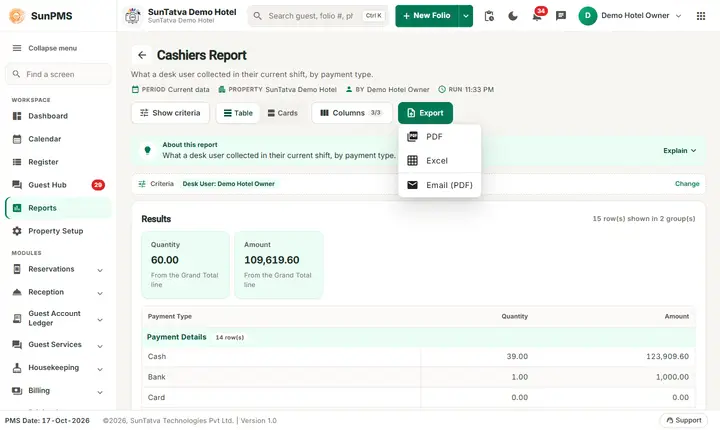
Task: Click the Export button
Action: coord(425,113)
